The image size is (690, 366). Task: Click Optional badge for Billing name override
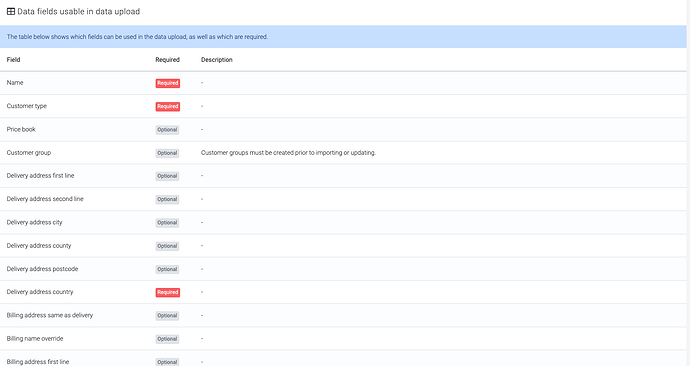click(167, 339)
